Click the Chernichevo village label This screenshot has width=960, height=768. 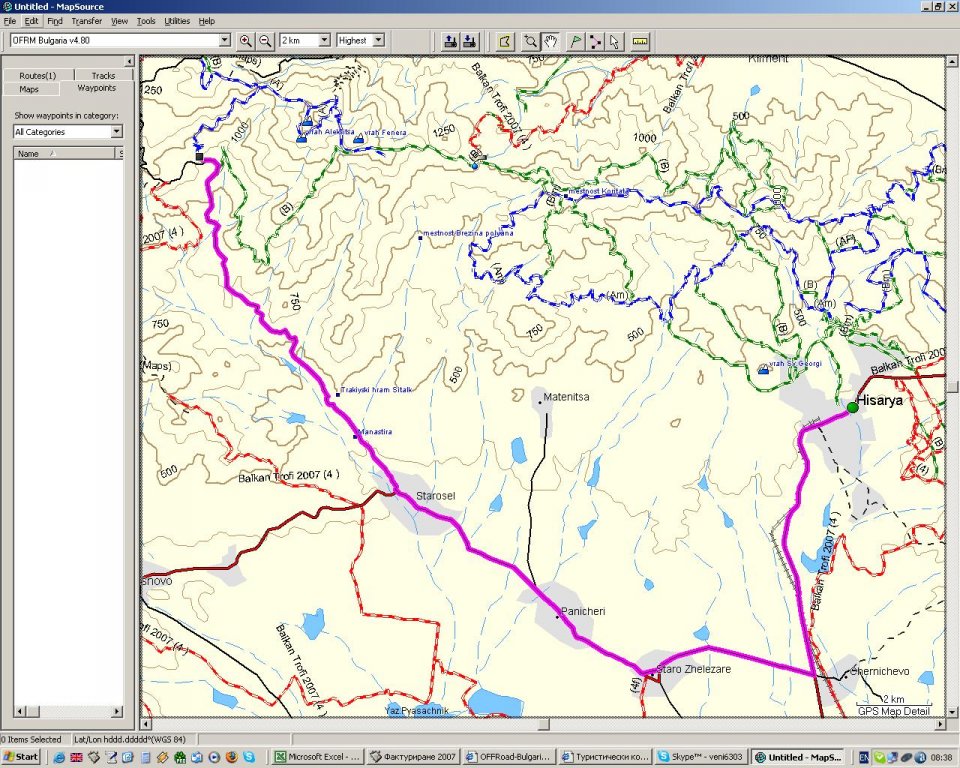(879, 671)
